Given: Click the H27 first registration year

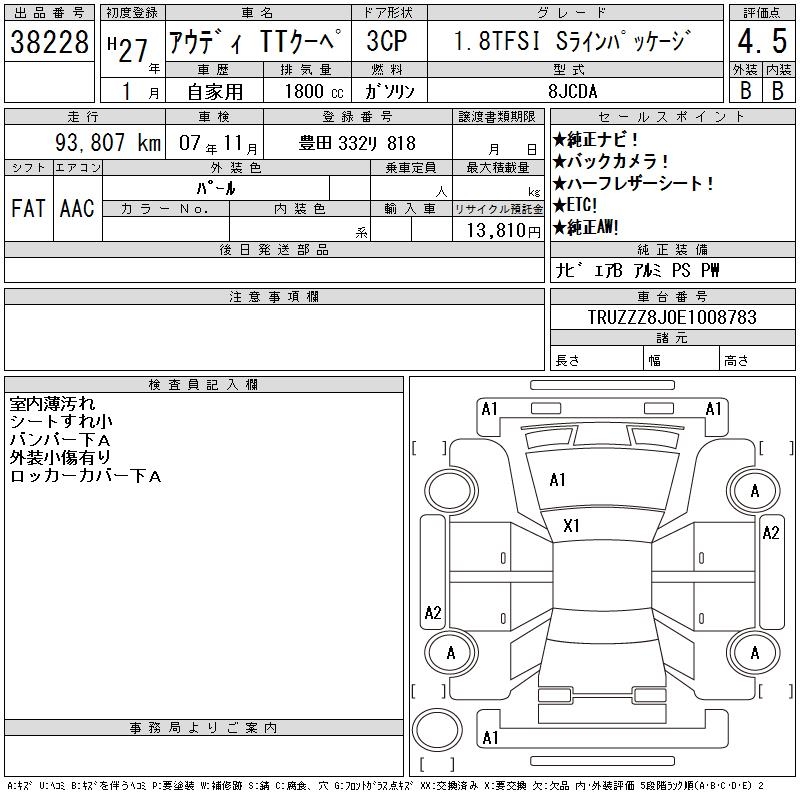Looking at the screenshot, I should pyautogui.click(x=128, y=50).
